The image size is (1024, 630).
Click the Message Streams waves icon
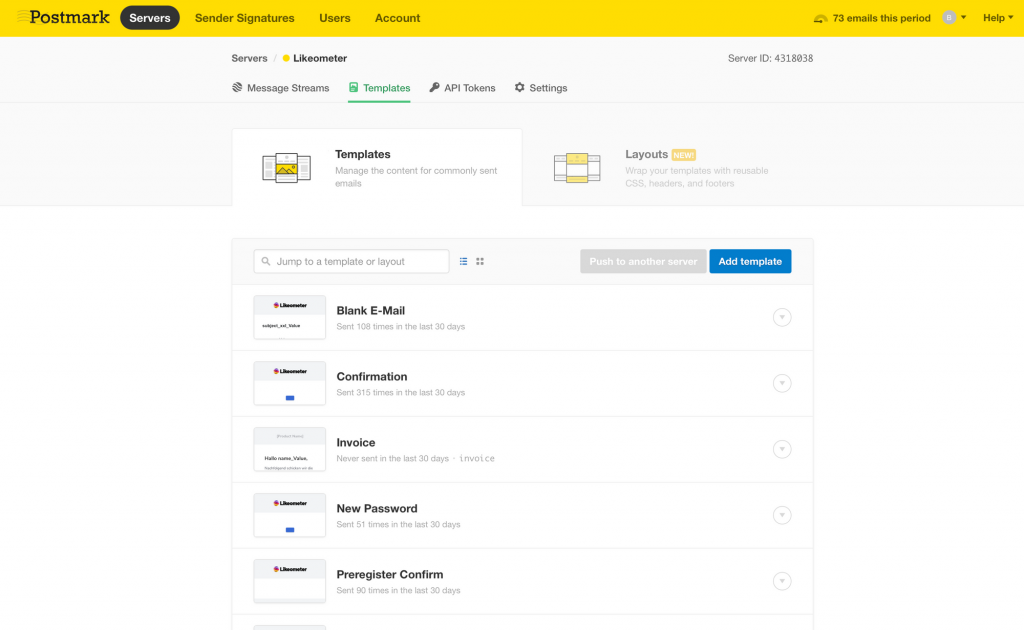[237, 87]
